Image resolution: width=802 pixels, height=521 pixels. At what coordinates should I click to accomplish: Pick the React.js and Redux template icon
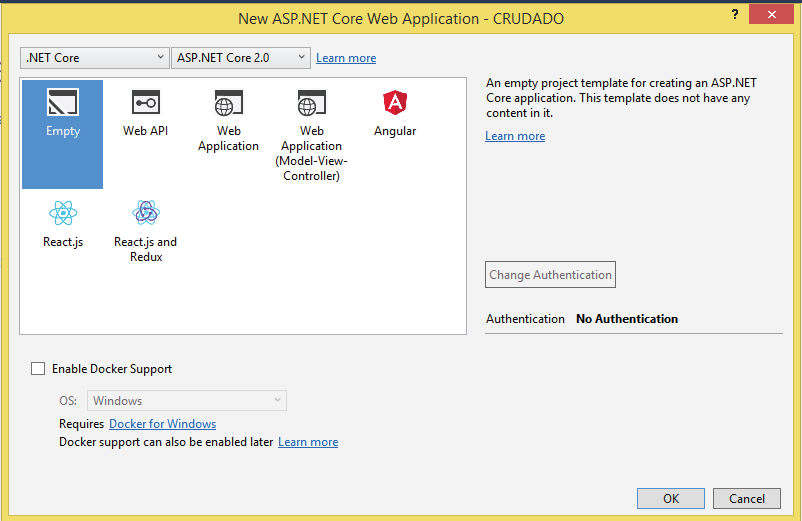[x=145, y=213]
